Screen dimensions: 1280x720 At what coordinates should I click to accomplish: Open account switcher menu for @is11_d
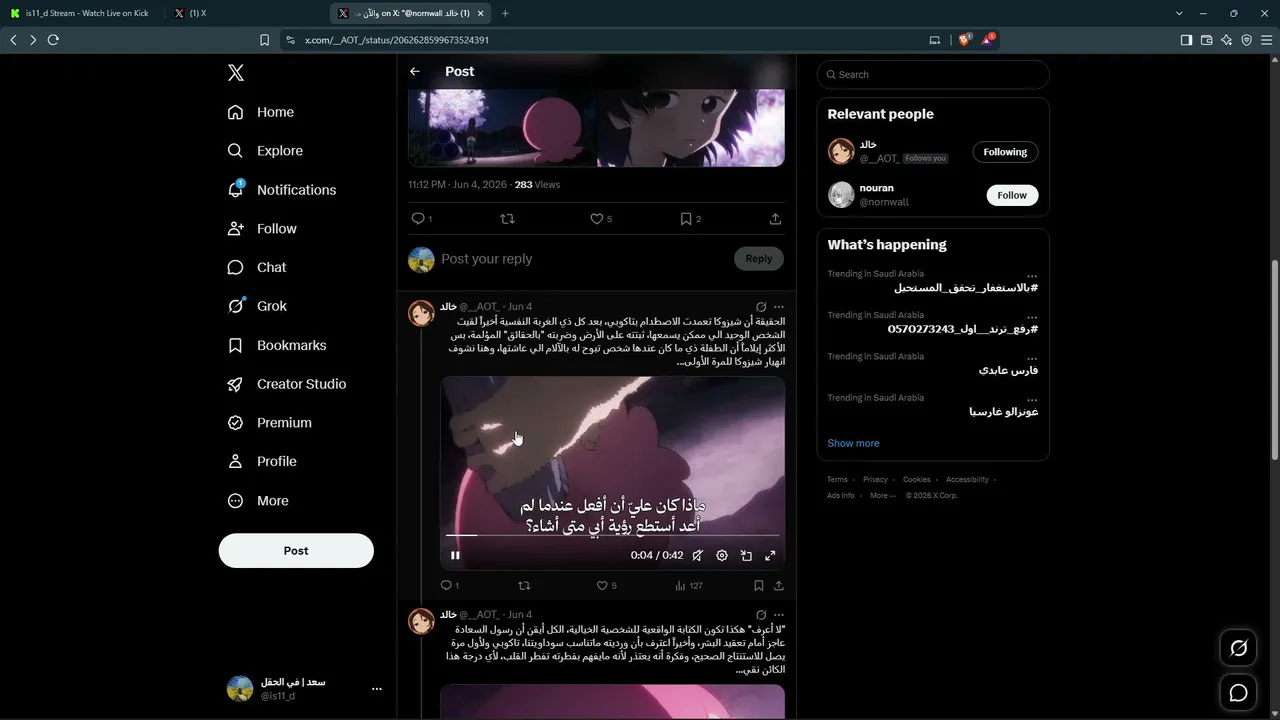(x=377, y=689)
